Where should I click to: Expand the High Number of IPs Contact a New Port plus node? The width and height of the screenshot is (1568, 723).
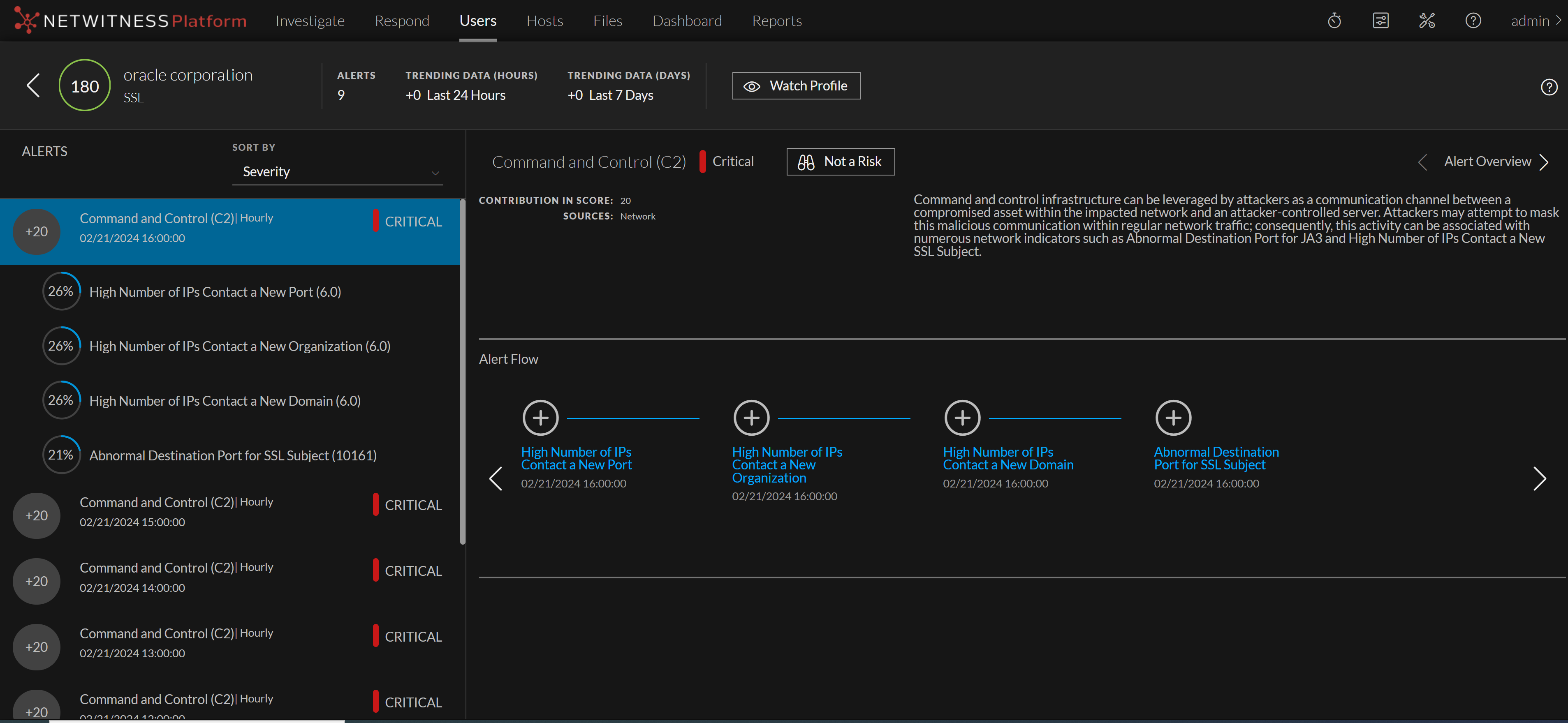pyautogui.click(x=540, y=418)
